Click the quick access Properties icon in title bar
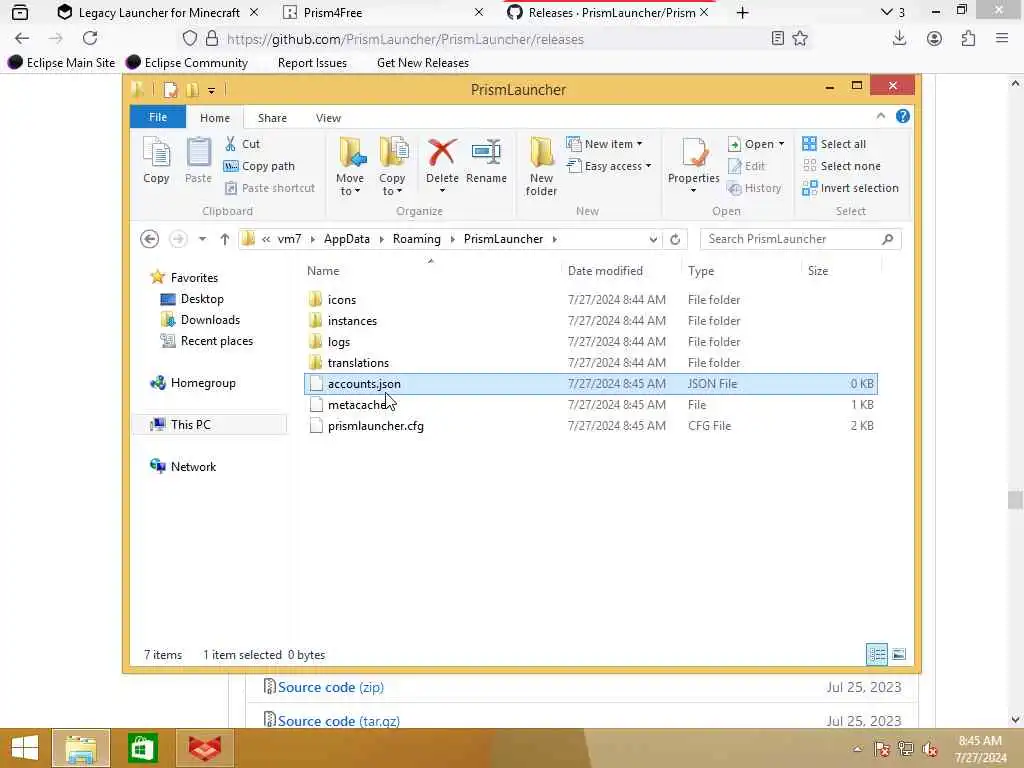The height and width of the screenshot is (768, 1024). tap(170, 89)
